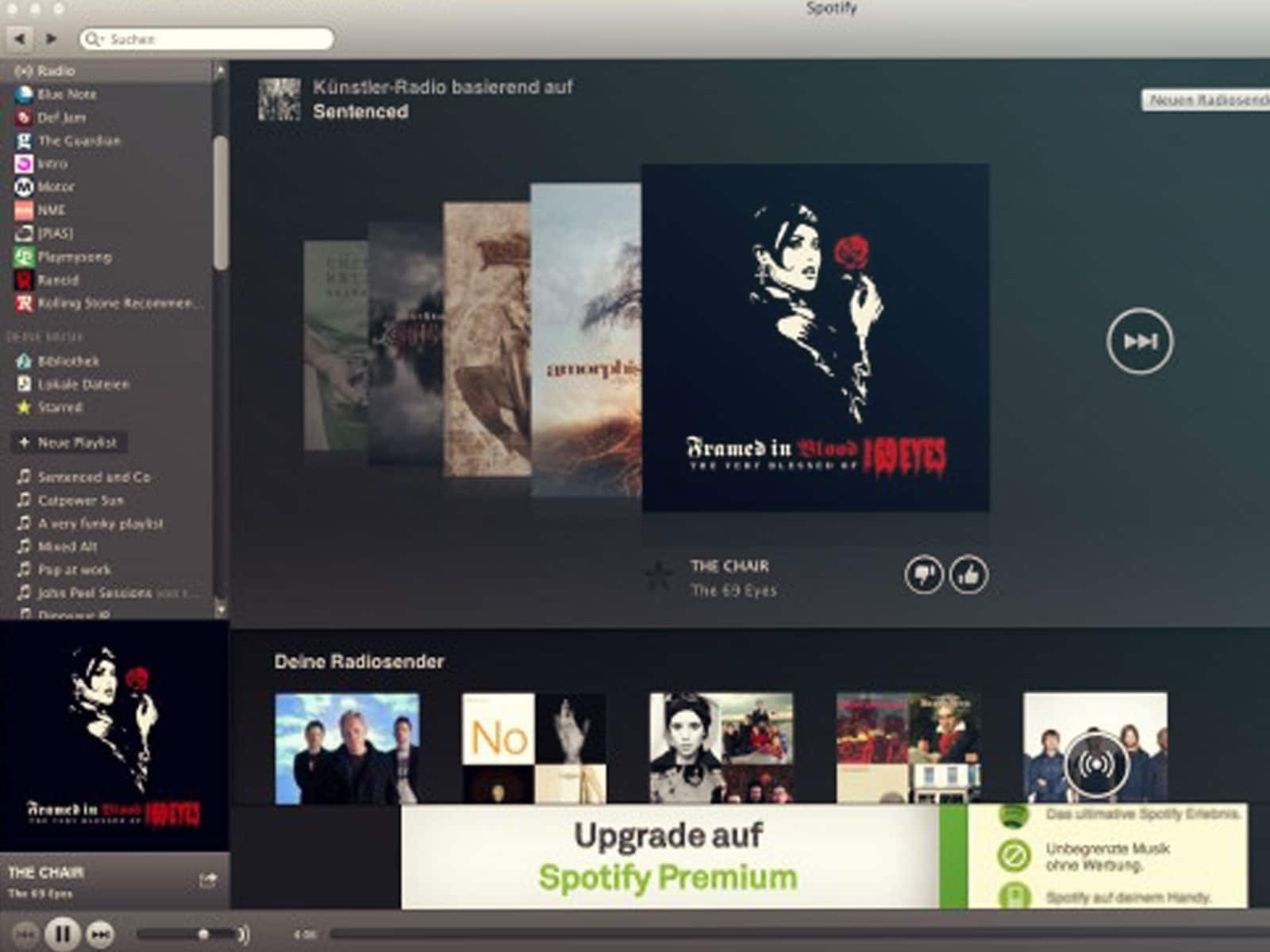This screenshot has height=952, width=1270.
Task: Open The Chair track title link
Action: (729, 566)
